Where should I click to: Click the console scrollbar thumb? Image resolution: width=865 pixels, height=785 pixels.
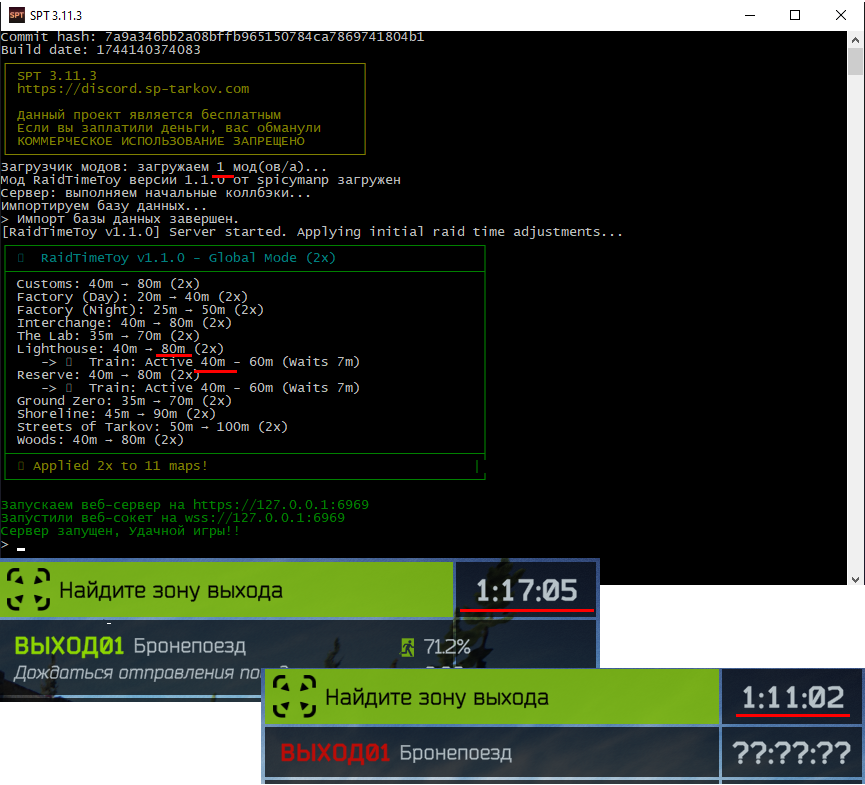coord(855,61)
